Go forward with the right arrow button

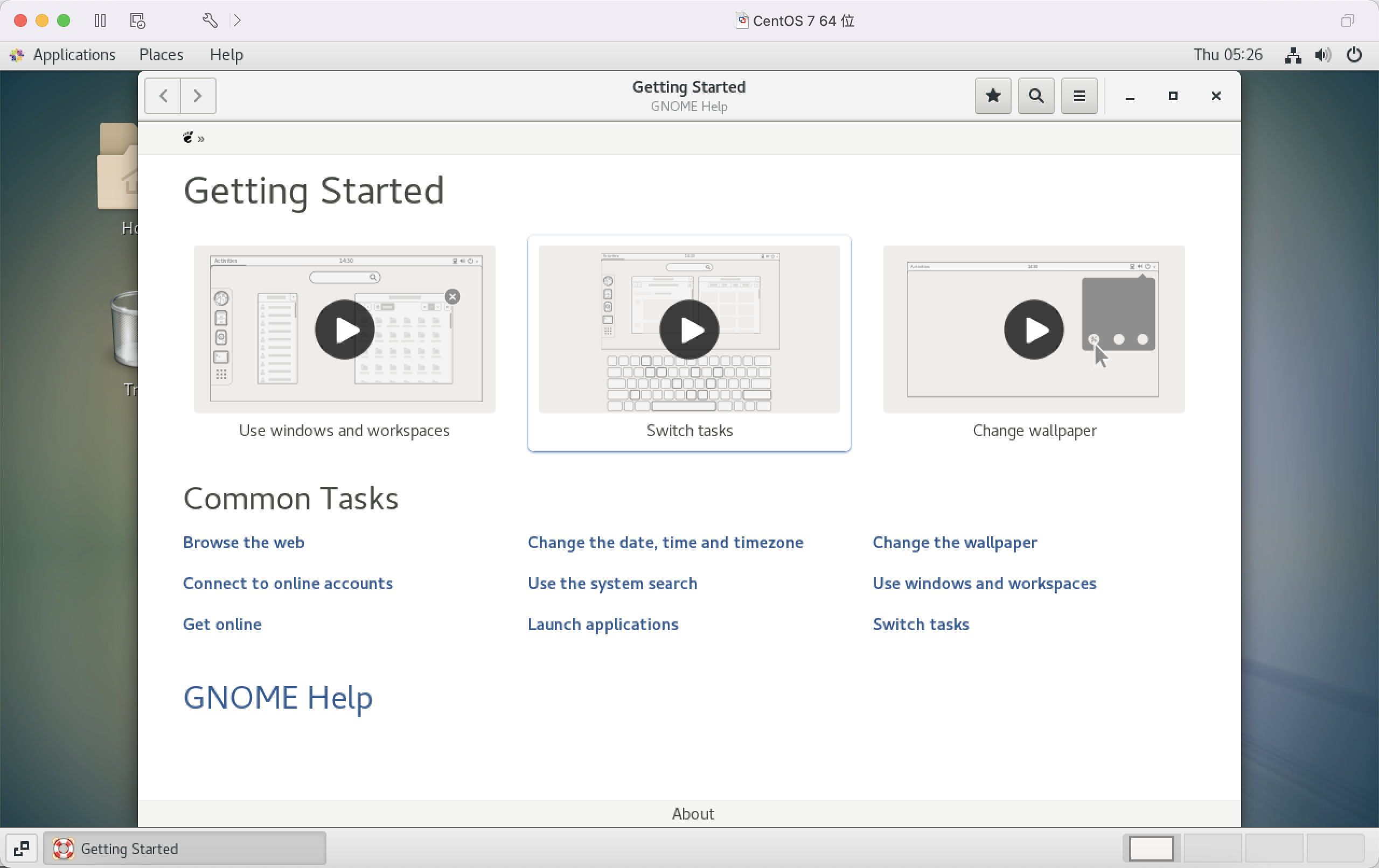198,96
